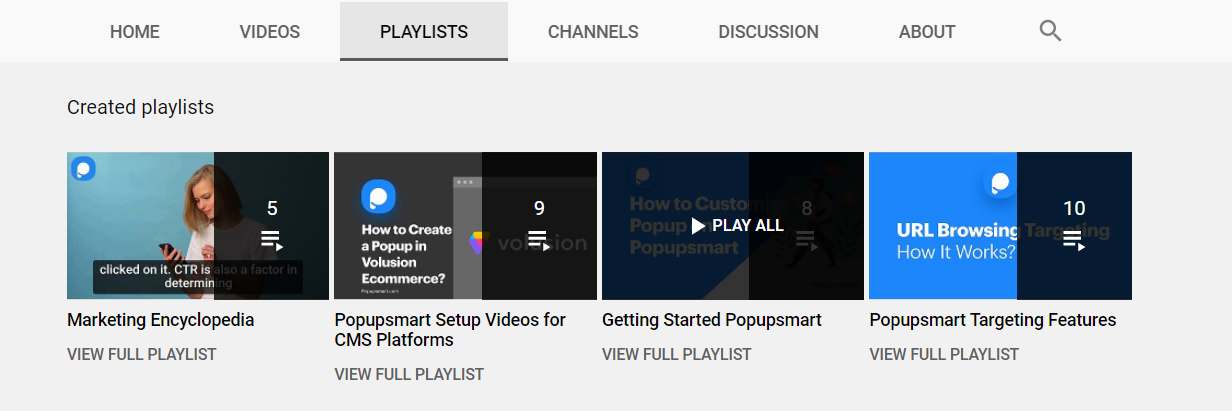The height and width of the screenshot is (411, 1232).
Task: Open the About tab
Action: click(x=927, y=32)
